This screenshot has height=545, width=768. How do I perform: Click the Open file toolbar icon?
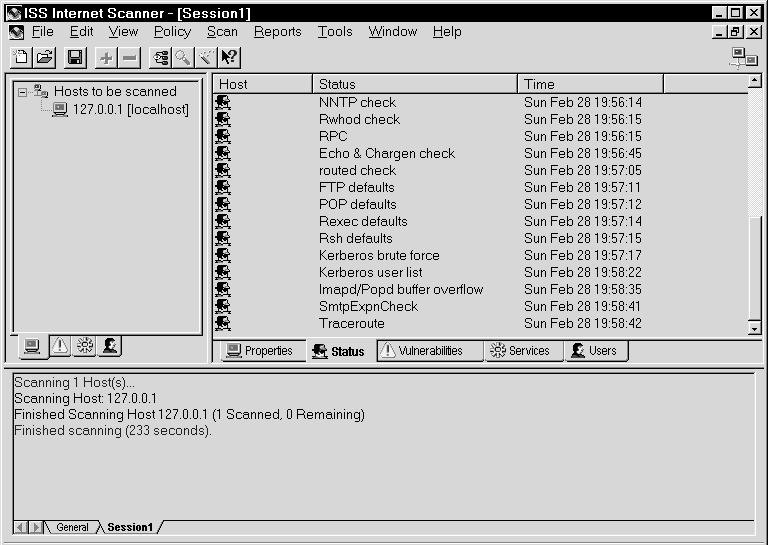(x=44, y=58)
